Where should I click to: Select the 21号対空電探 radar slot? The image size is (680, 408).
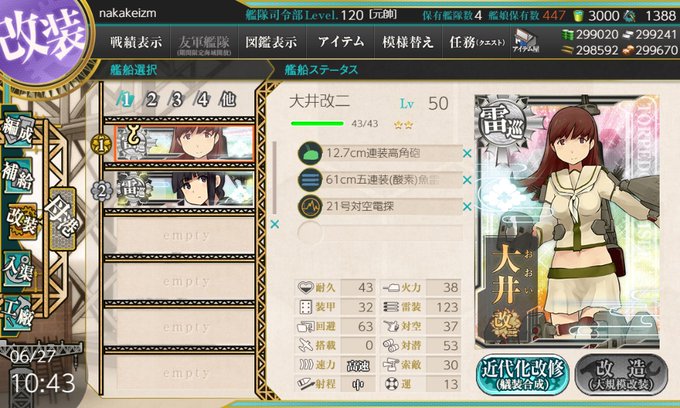pos(380,206)
